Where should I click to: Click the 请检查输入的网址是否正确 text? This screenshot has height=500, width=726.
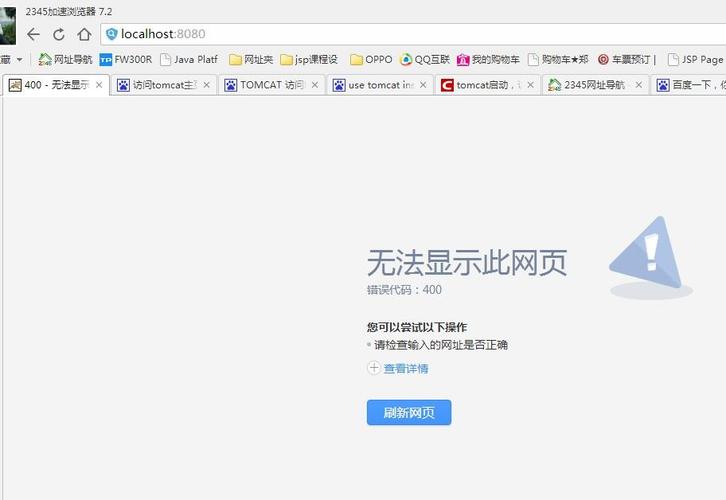(x=440, y=345)
